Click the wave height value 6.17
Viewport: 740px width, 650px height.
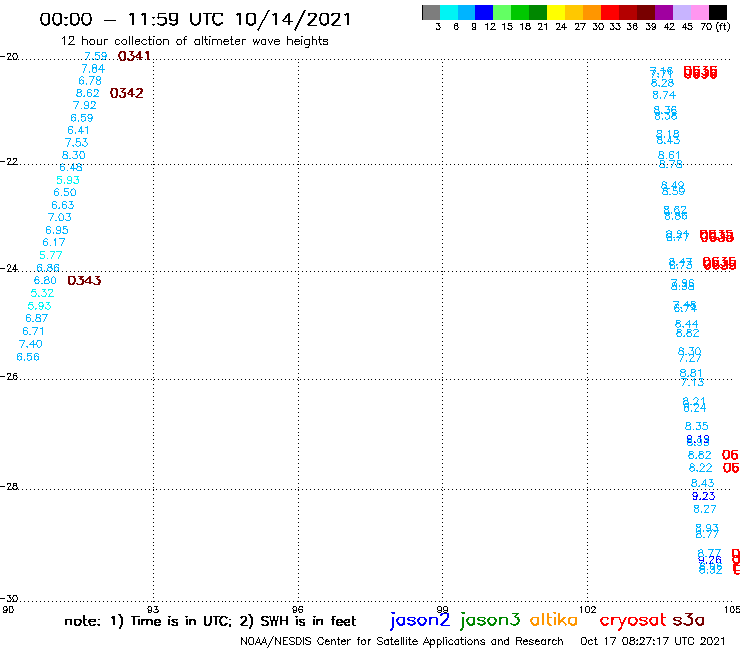click(x=54, y=243)
